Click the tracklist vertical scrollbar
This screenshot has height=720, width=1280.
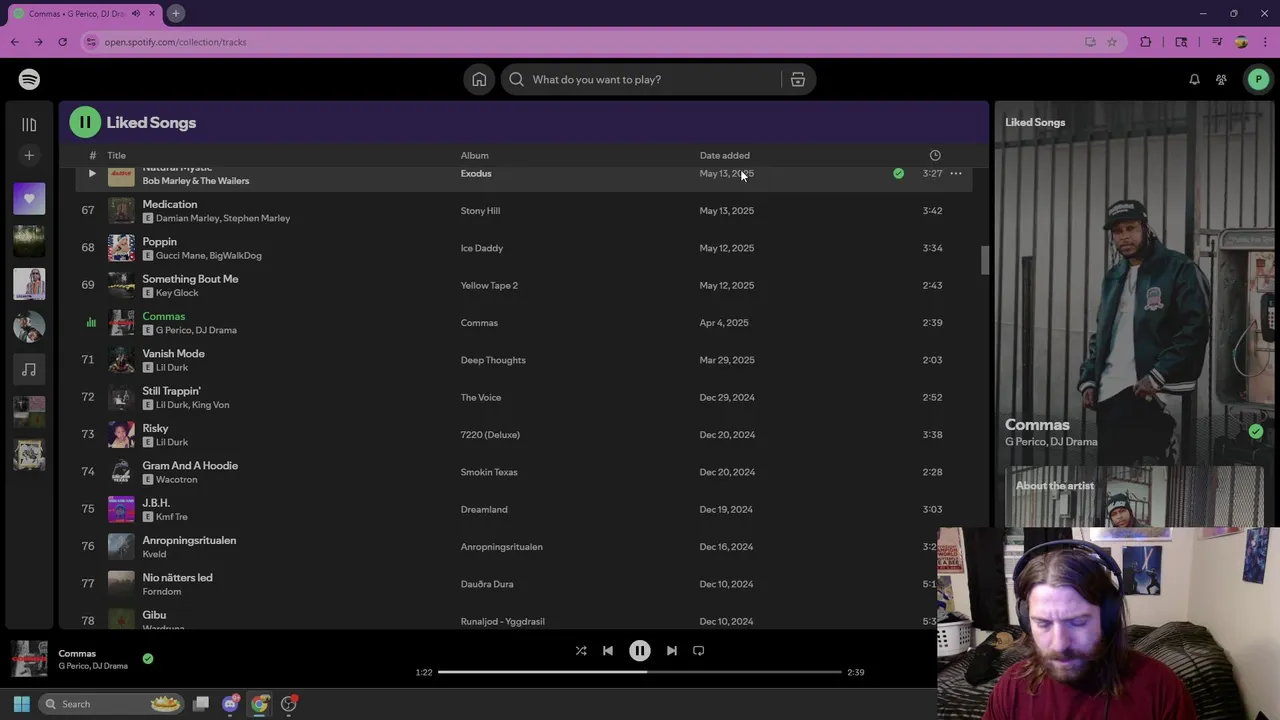click(984, 260)
